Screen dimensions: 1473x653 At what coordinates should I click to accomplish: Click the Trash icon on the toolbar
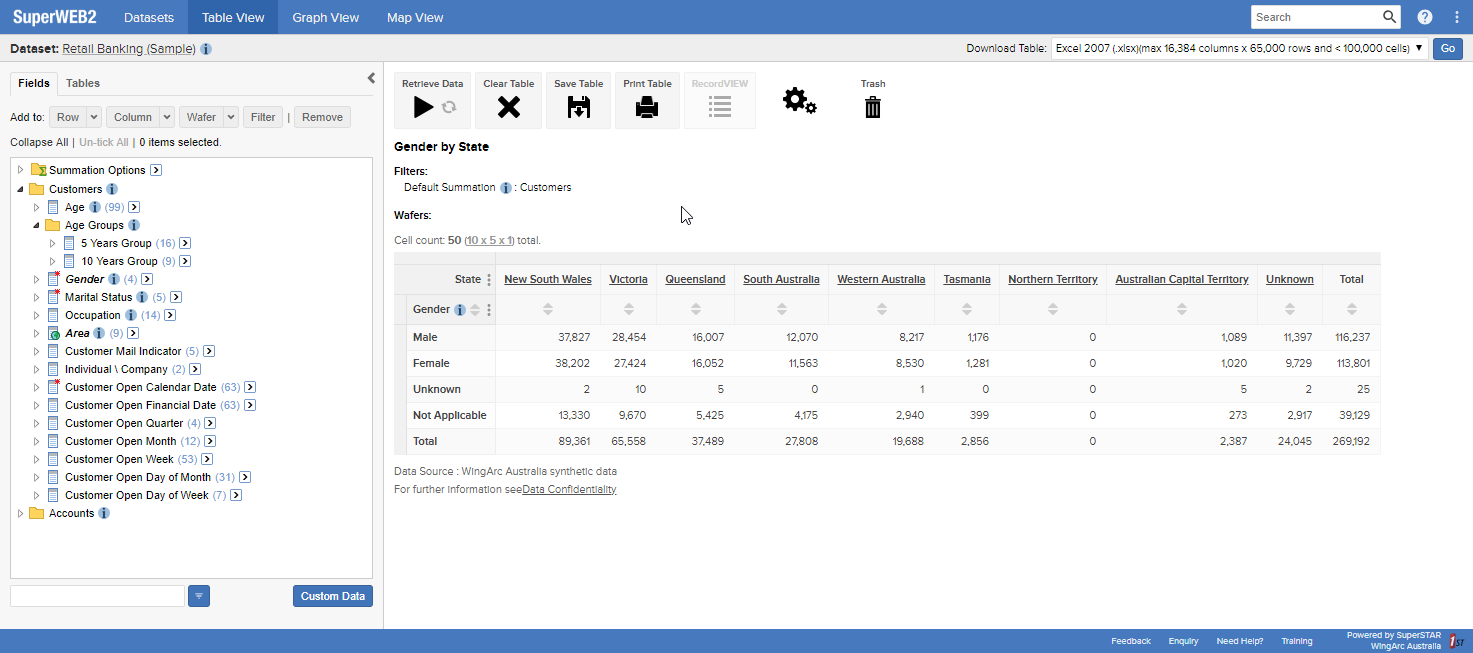[872, 105]
